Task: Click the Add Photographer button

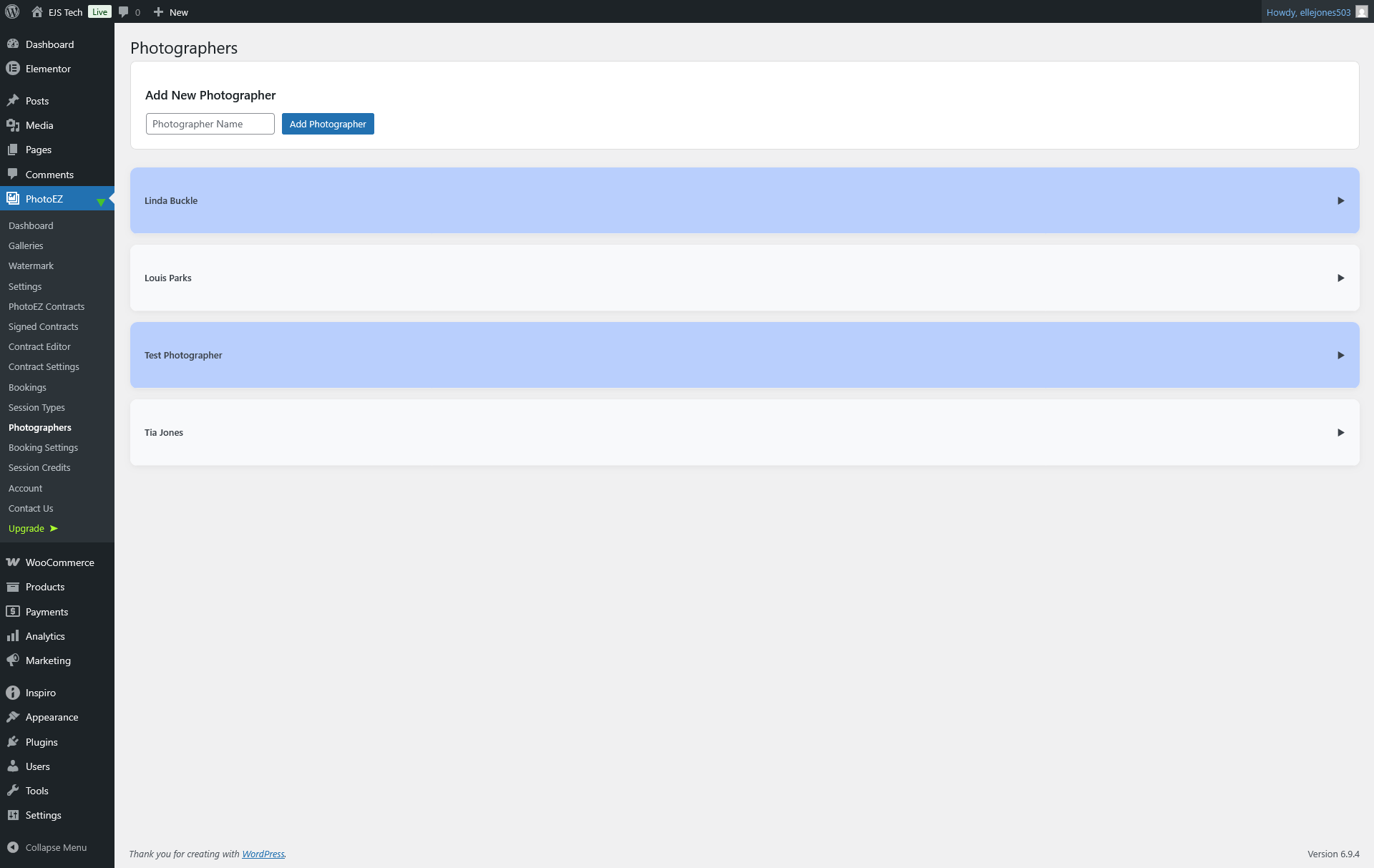Action: coord(328,124)
